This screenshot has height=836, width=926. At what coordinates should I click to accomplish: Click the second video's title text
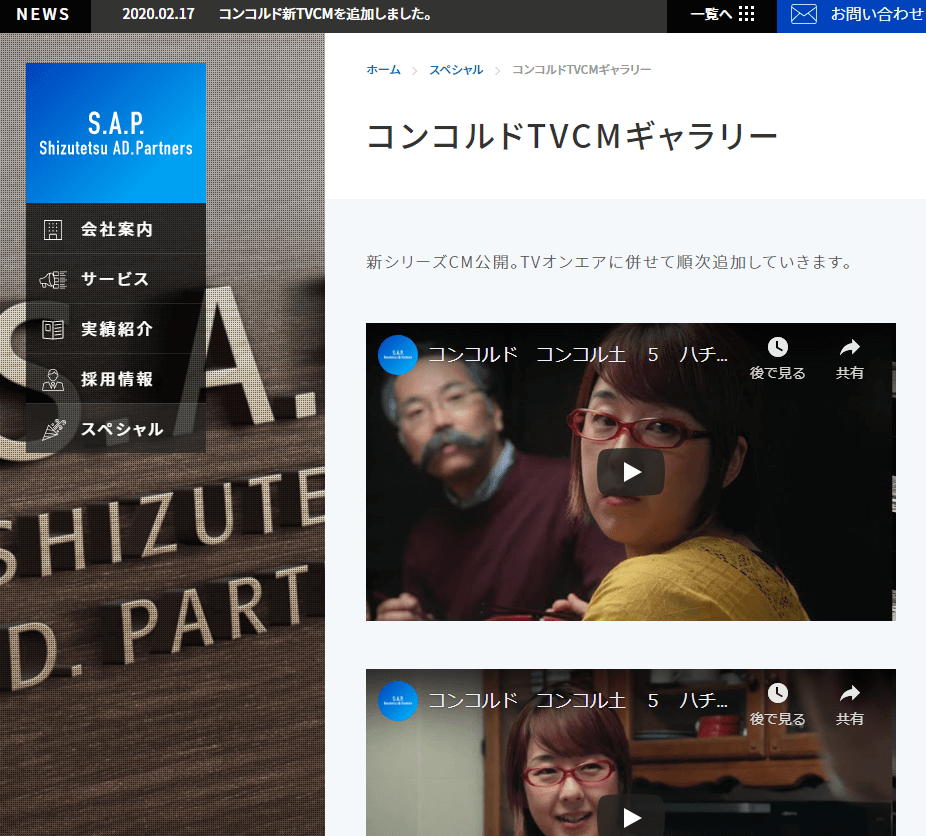[578, 701]
